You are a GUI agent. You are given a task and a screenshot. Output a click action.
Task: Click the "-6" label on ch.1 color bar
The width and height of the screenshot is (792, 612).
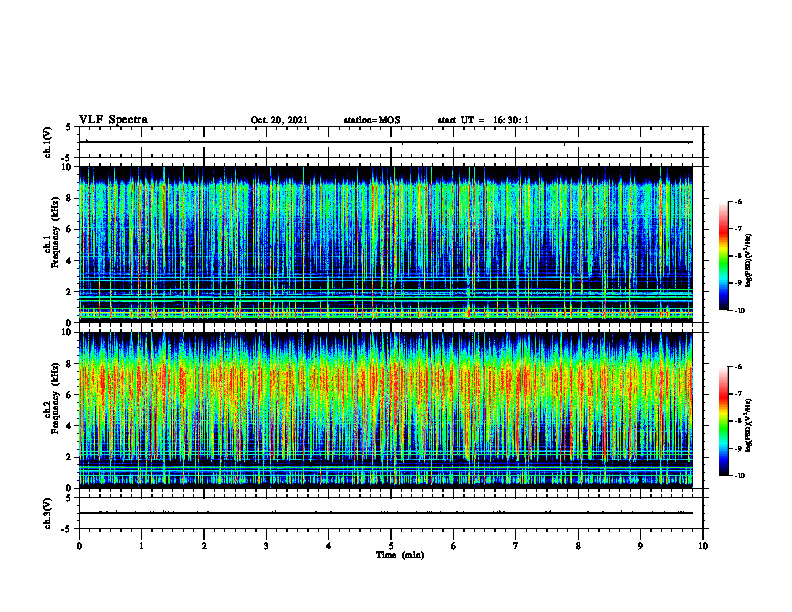(x=738, y=202)
